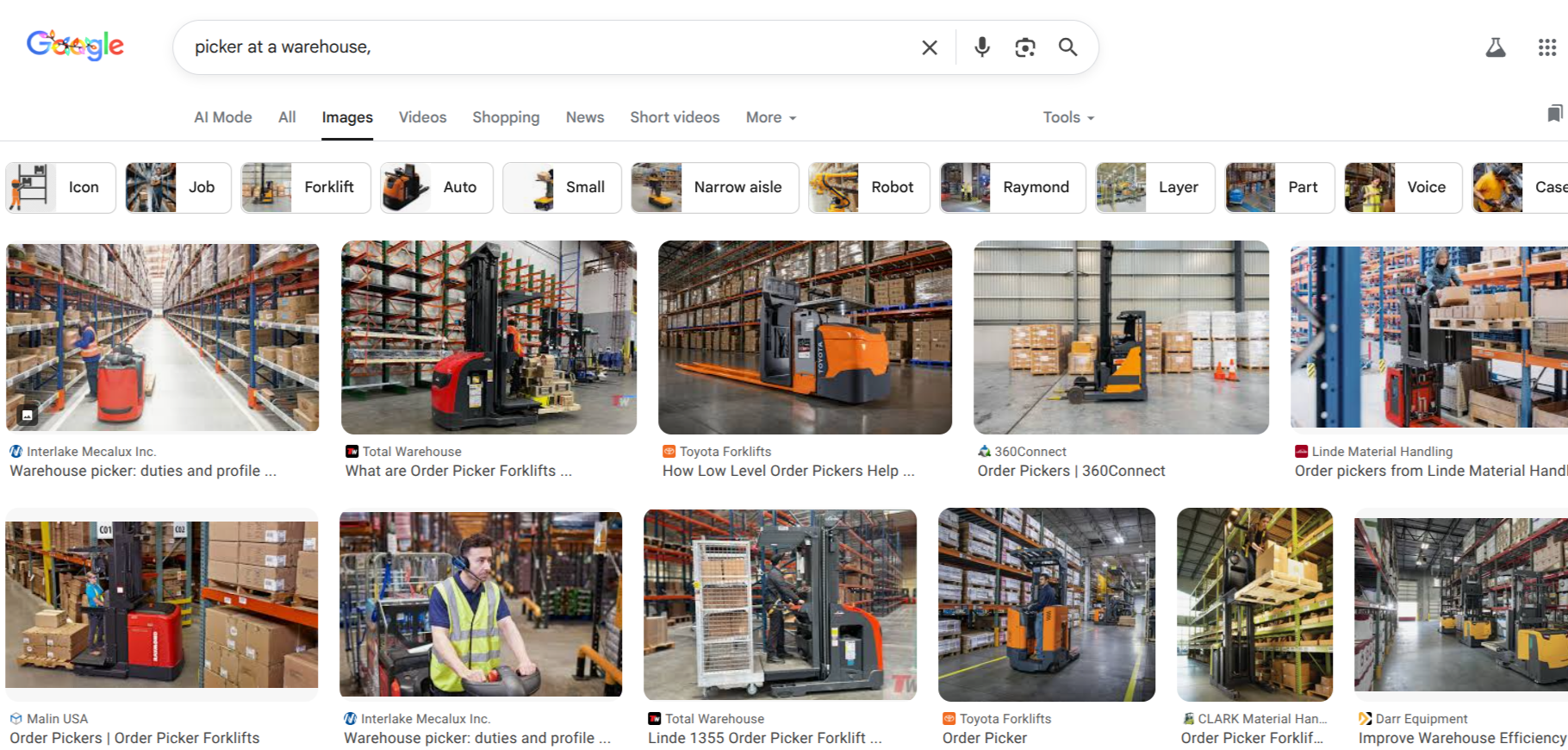This screenshot has width=1568, height=750.
Task: Start voice search with the microphone icon
Action: pos(982,47)
